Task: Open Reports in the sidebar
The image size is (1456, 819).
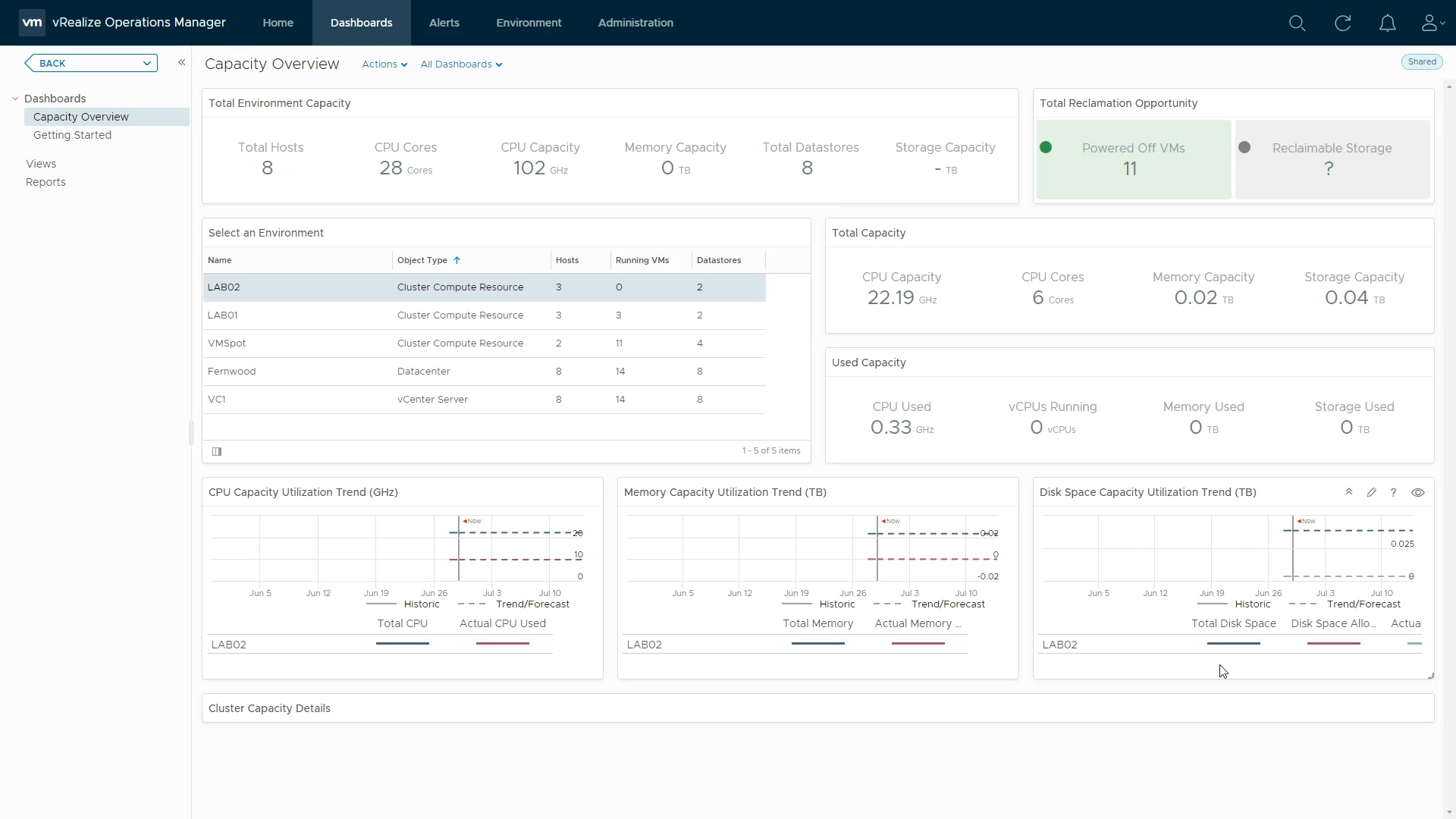Action: pos(45,182)
